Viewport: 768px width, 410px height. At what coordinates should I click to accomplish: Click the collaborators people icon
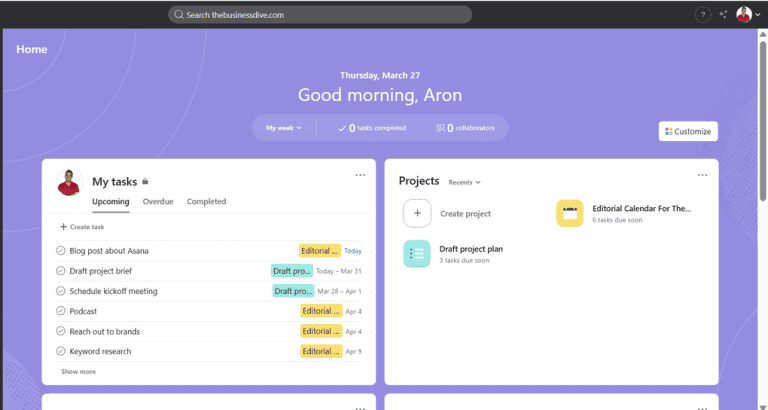[440, 128]
